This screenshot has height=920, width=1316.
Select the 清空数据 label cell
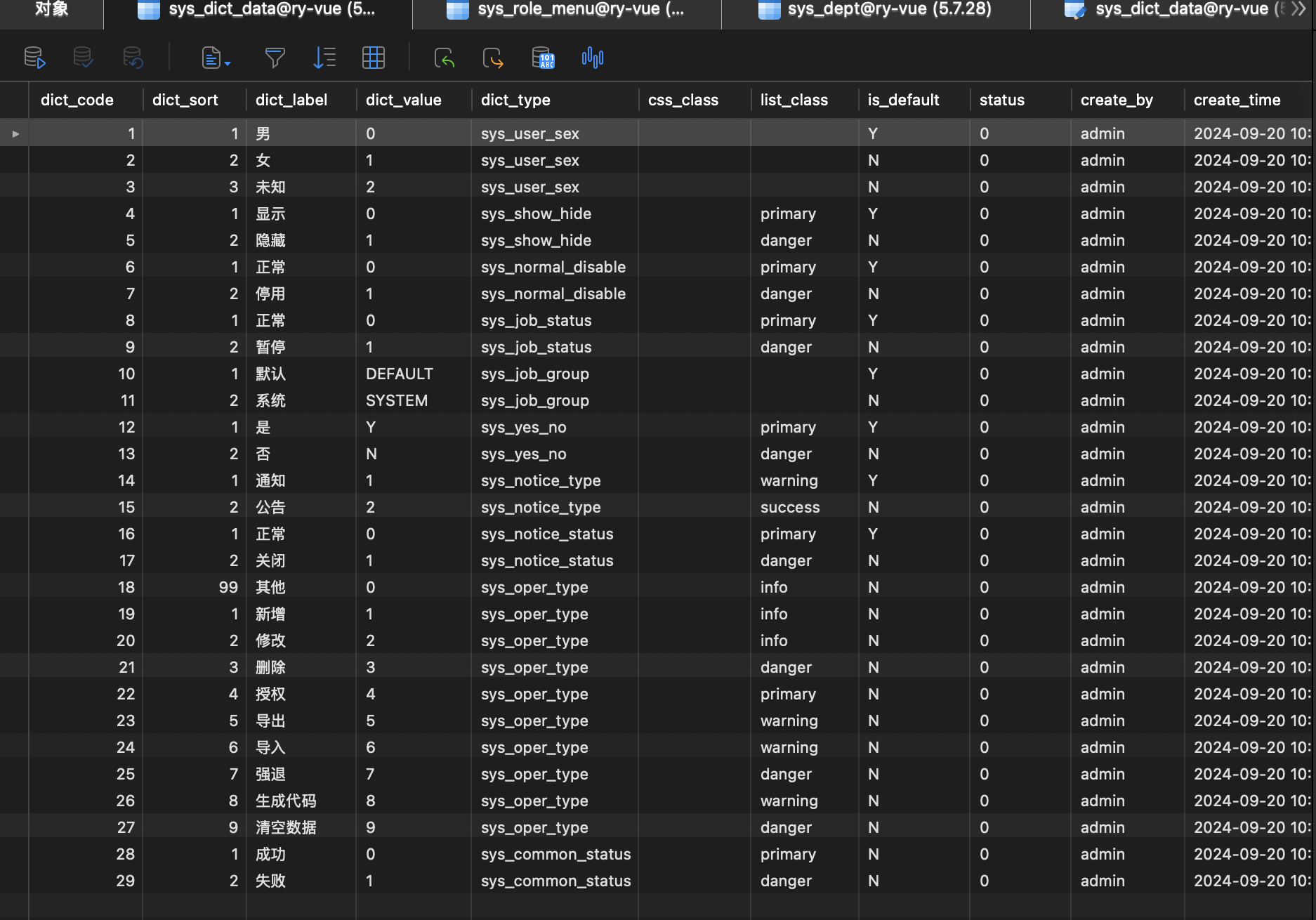[x=301, y=827]
